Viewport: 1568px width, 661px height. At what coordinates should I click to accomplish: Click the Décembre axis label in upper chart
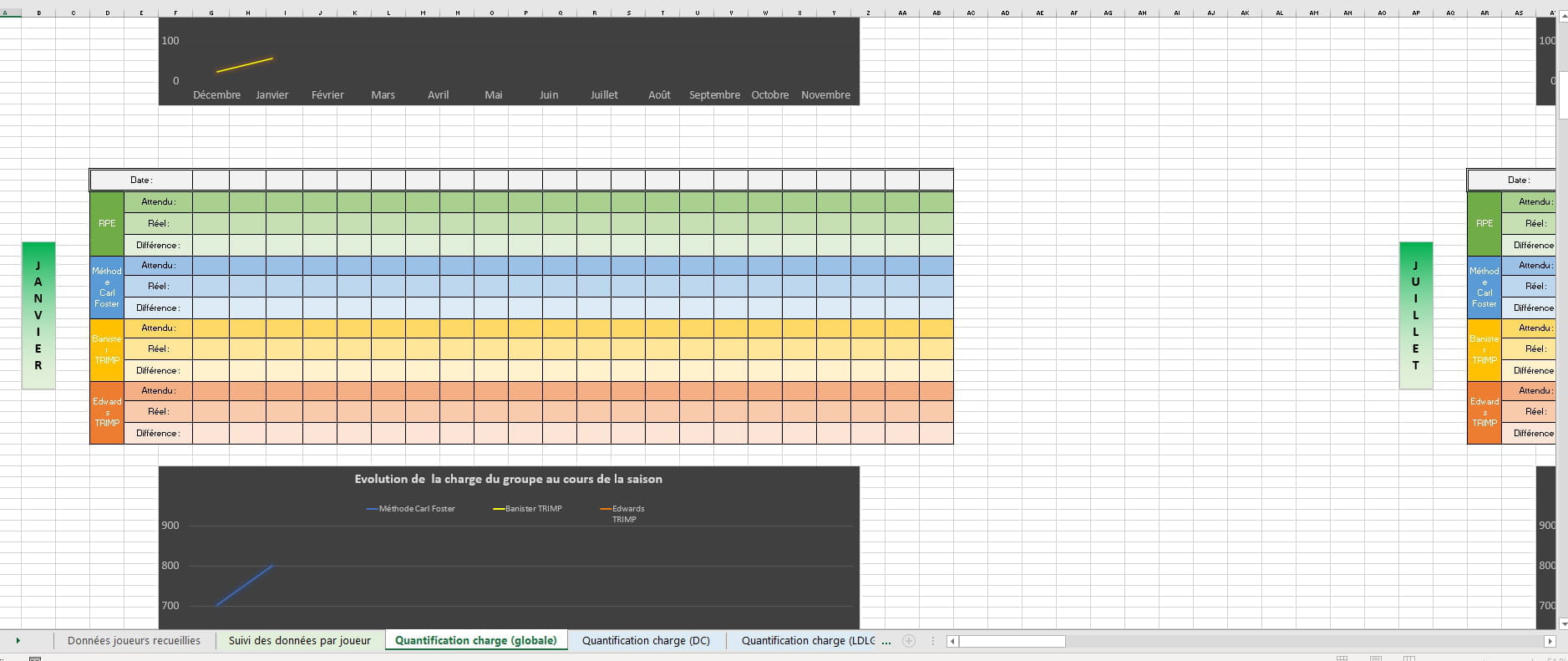click(216, 95)
